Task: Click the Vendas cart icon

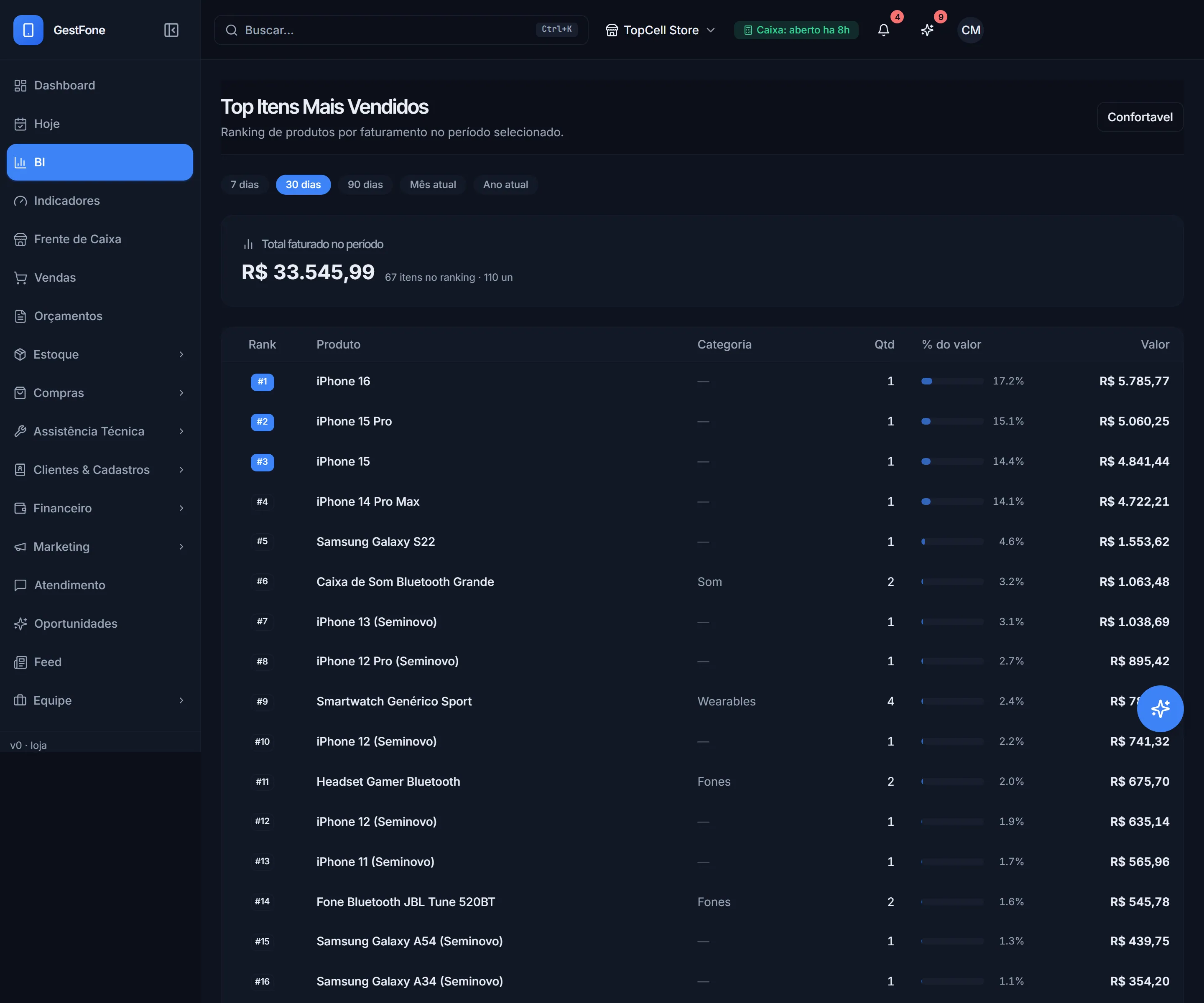Action: pyautogui.click(x=20, y=277)
